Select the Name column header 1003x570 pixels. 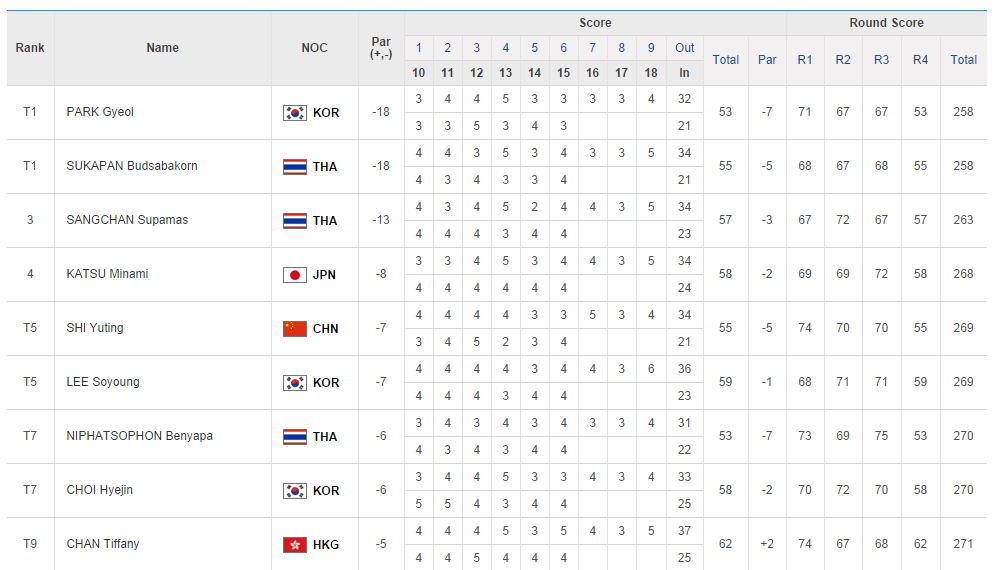point(162,48)
